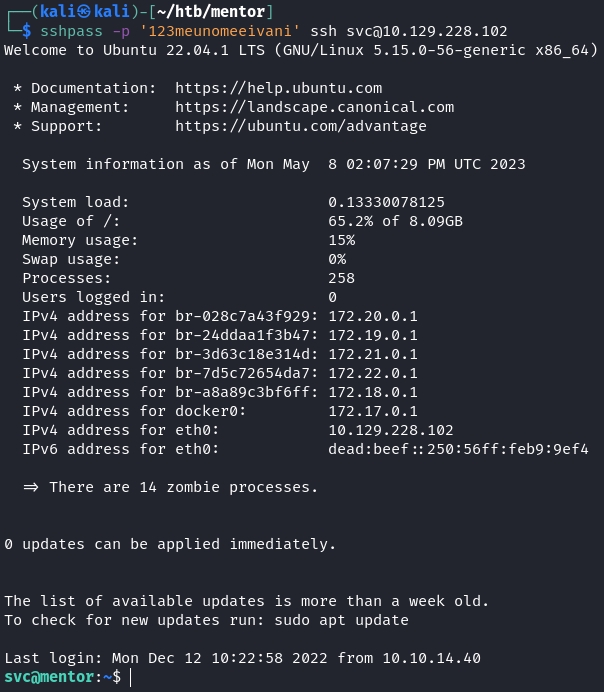Click the br-028c7a43f929 address 172.20.0.1

click(373, 316)
